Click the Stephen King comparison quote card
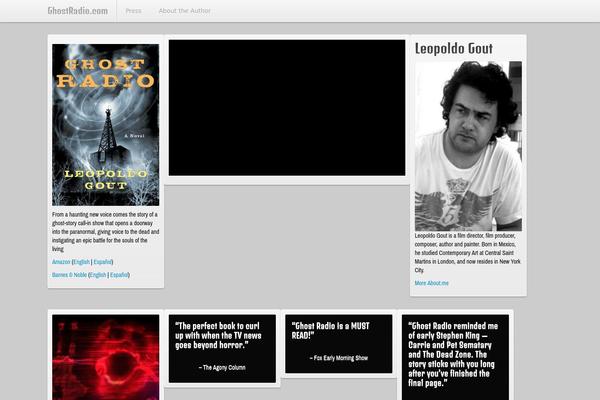 pos(455,357)
